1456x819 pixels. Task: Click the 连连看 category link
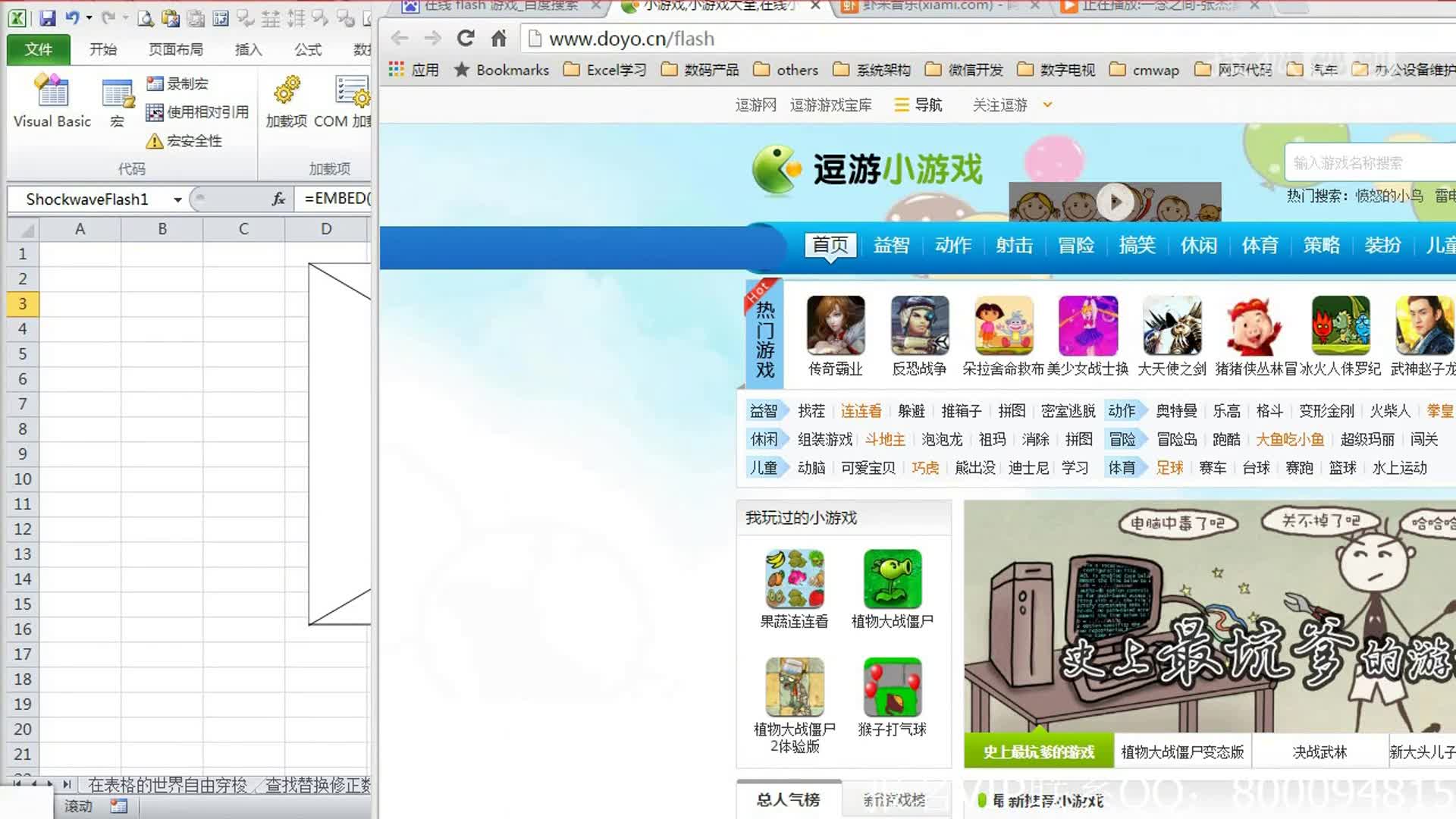[861, 411]
